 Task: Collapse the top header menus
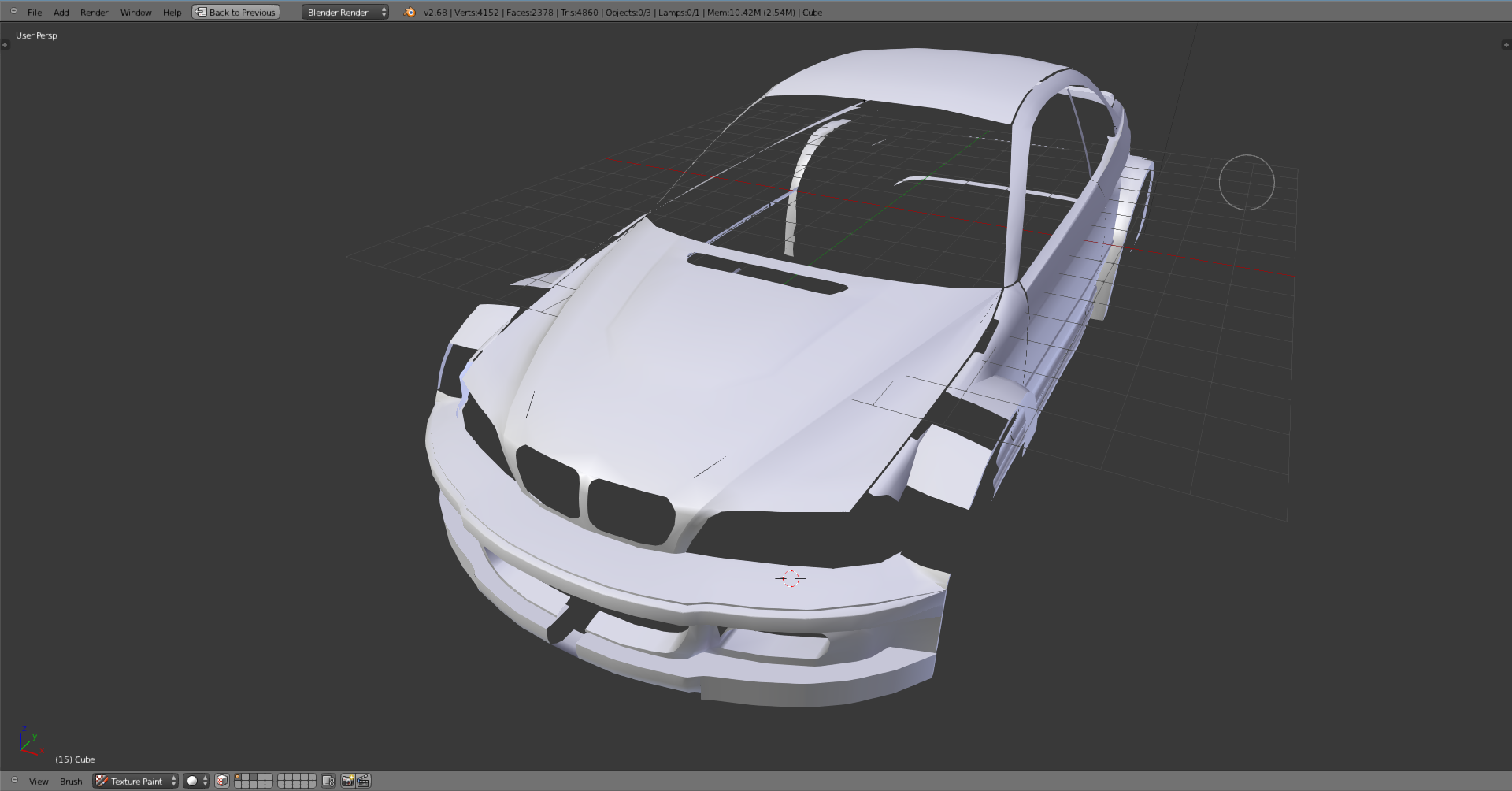coord(13,11)
